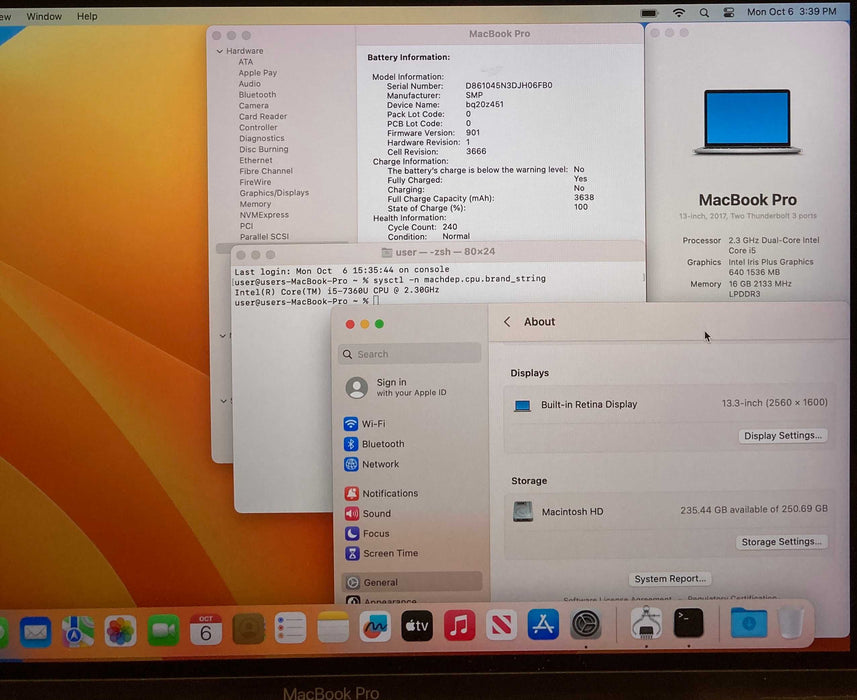Image resolution: width=857 pixels, height=700 pixels.
Task: Switch to Terminal via its Dock icon
Action: [x=688, y=622]
